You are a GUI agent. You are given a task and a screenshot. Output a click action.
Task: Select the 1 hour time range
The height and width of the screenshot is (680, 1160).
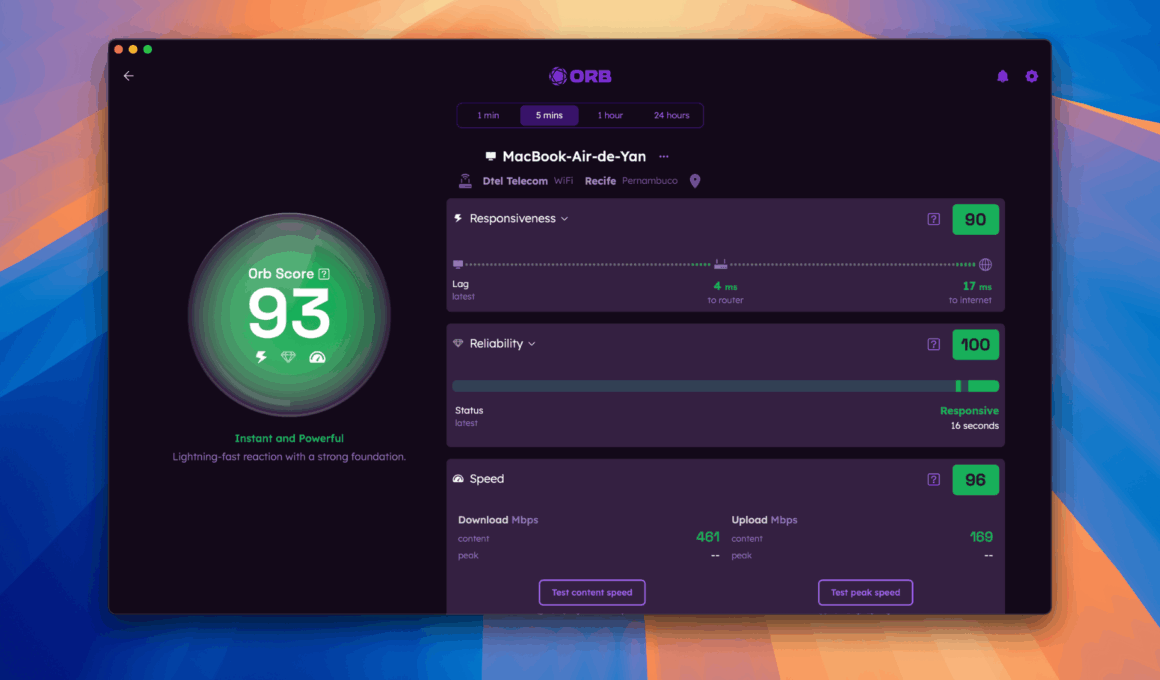(610, 115)
